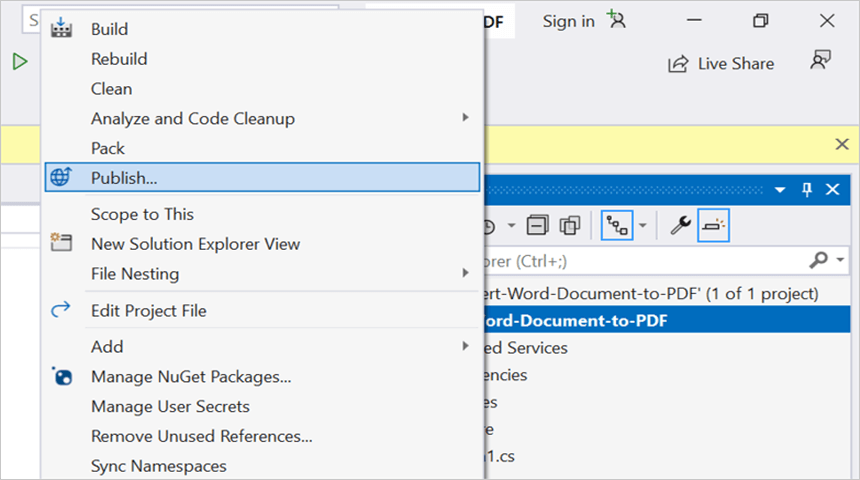Click Sync Namespaces entry
The width and height of the screenshot is (860, 480).
(x=262, y=465)
